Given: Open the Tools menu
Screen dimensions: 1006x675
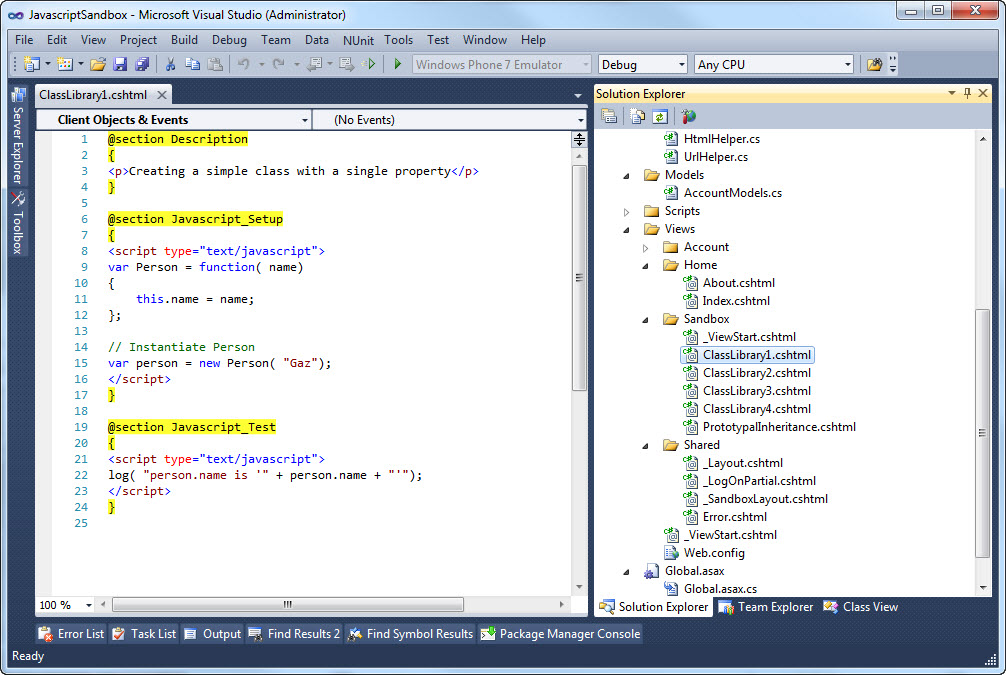Looking at the screenshot, I should (x=398, y=40).
